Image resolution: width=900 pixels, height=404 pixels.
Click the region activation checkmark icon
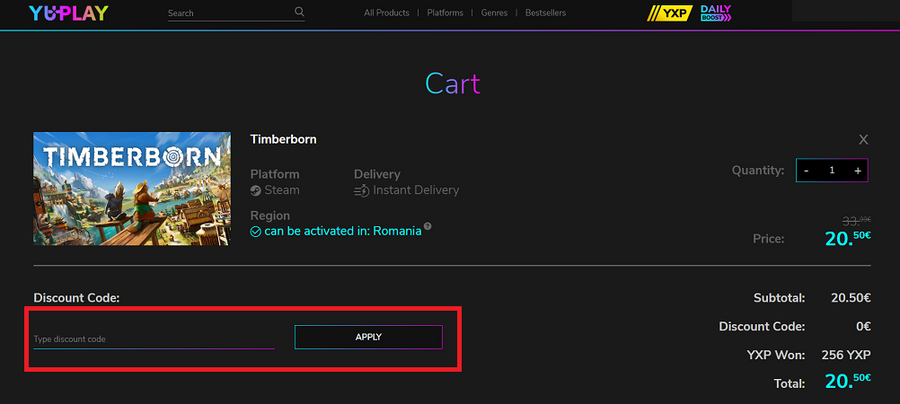click(256, 231)
